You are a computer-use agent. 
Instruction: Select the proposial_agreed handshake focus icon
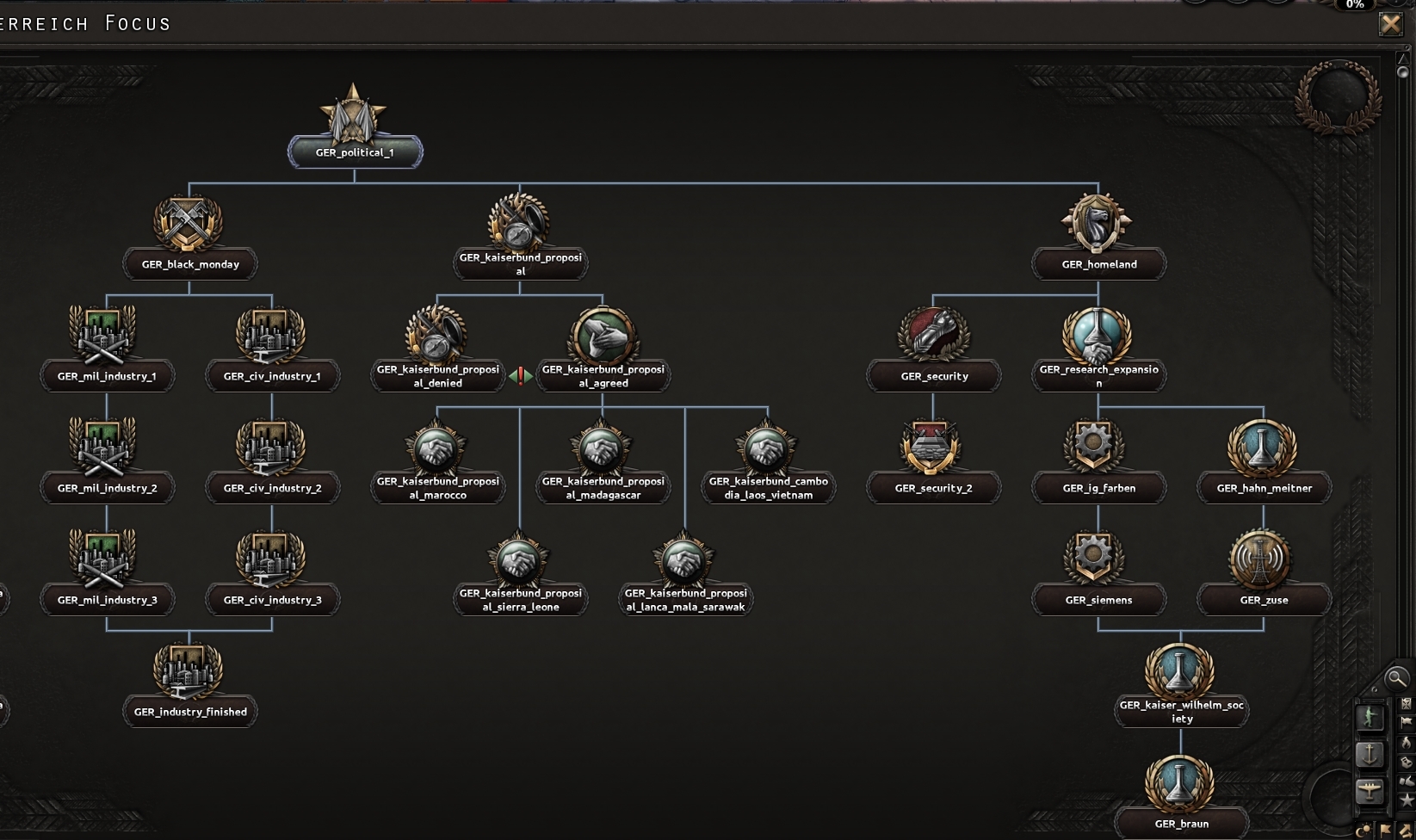(603, 336)
